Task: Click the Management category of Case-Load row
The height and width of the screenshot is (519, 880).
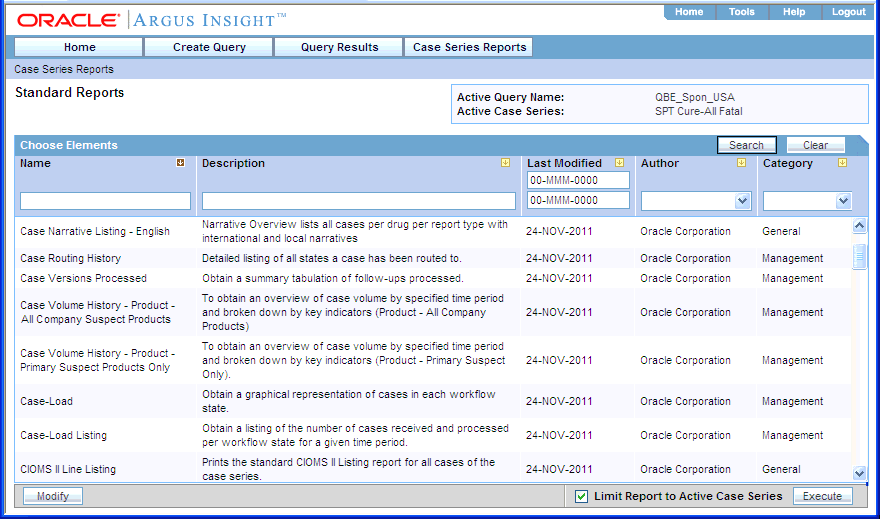Action: point(792,401)
